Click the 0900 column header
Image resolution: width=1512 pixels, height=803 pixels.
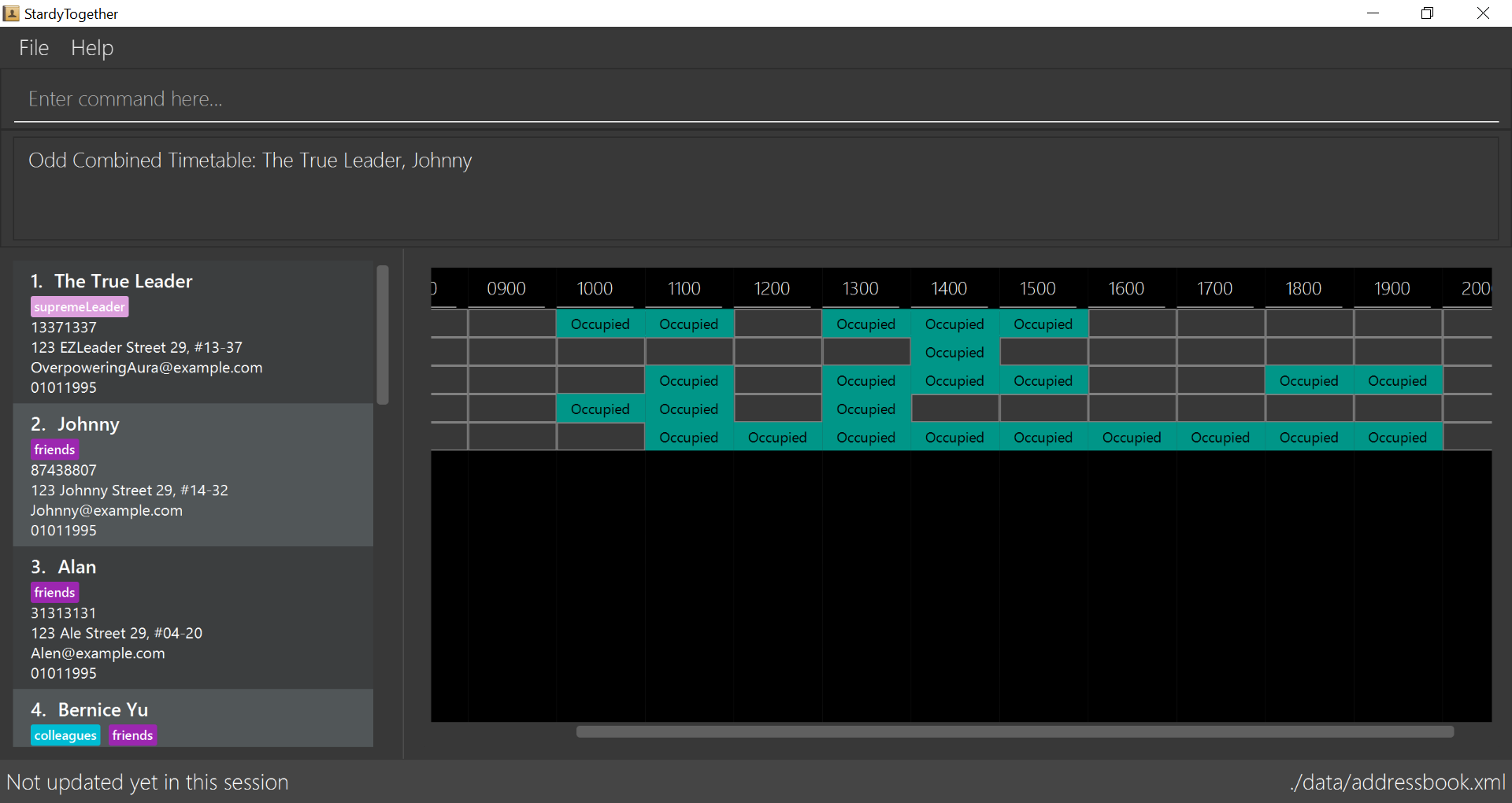coord(506,289)
